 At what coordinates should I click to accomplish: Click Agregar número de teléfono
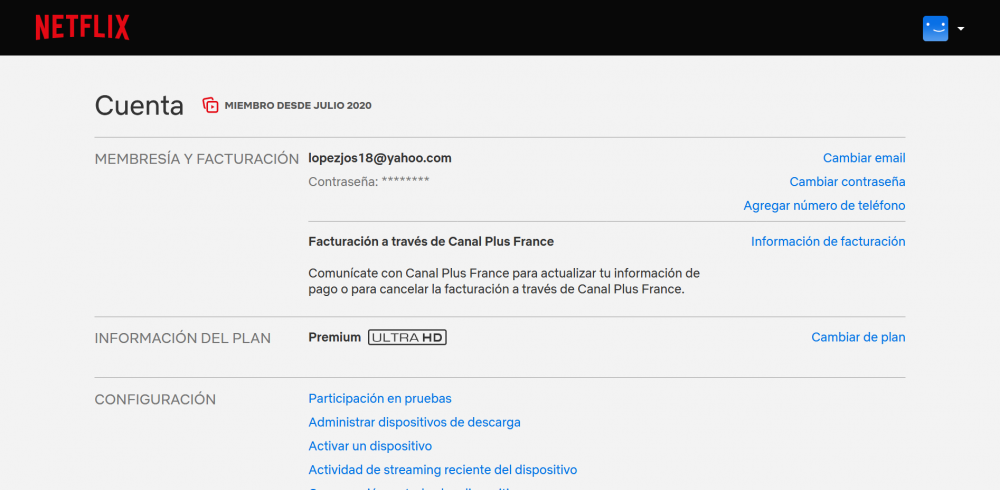pos(824,206)
